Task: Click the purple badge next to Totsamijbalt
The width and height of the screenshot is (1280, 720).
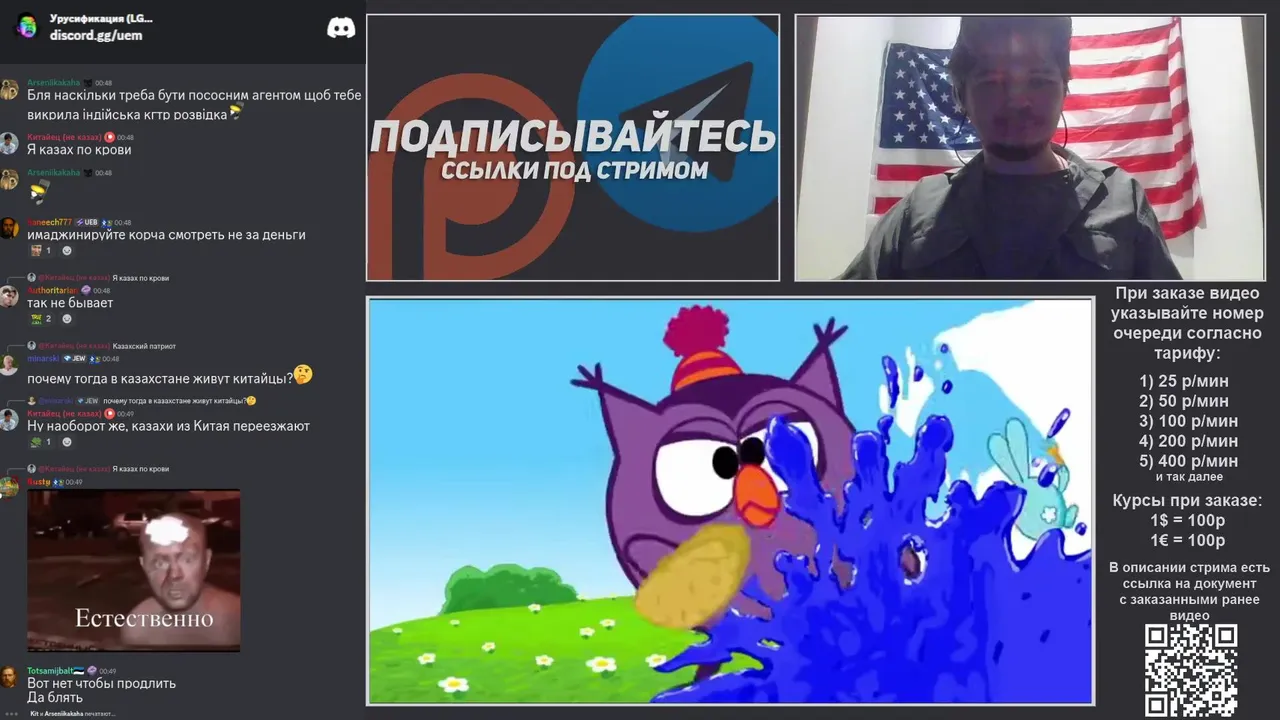Action: click(x=92, y=671)
